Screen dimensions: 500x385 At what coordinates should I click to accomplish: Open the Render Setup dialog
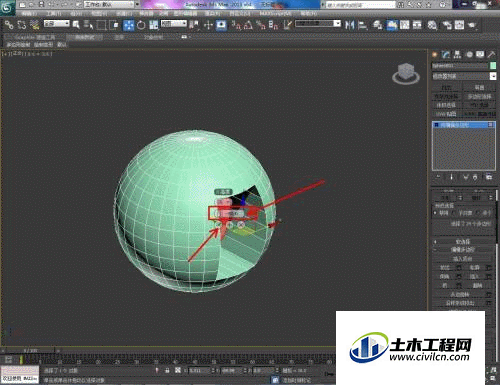tap(447, 25)
